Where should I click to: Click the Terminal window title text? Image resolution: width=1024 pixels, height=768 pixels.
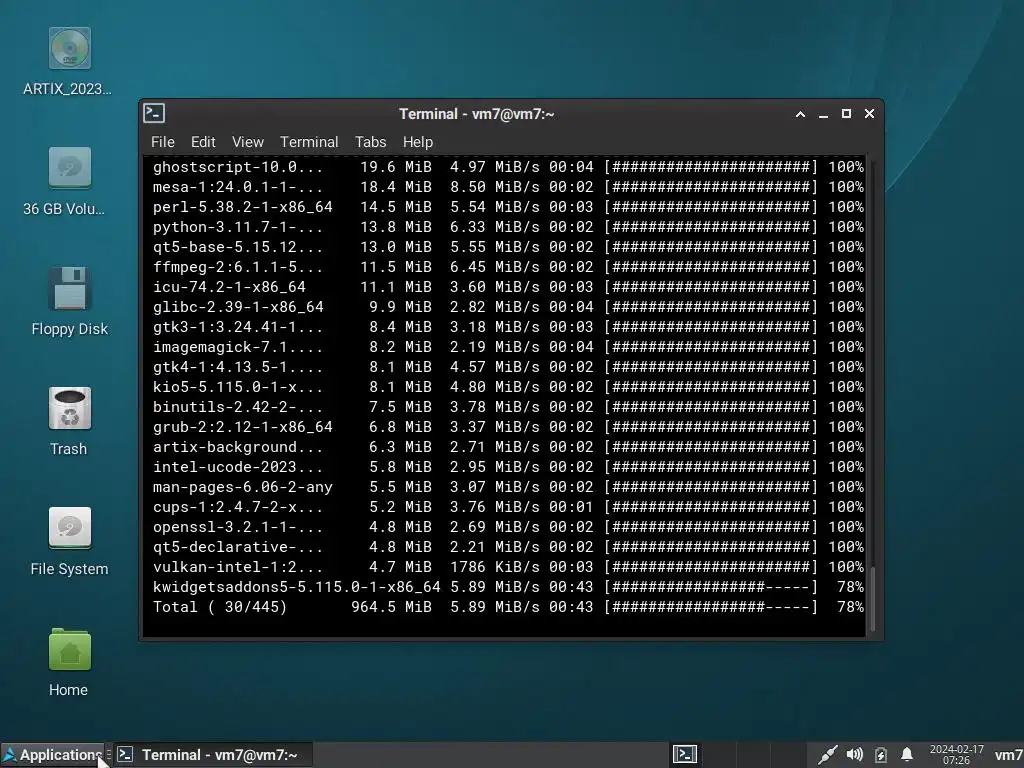(x=477, y=114)
